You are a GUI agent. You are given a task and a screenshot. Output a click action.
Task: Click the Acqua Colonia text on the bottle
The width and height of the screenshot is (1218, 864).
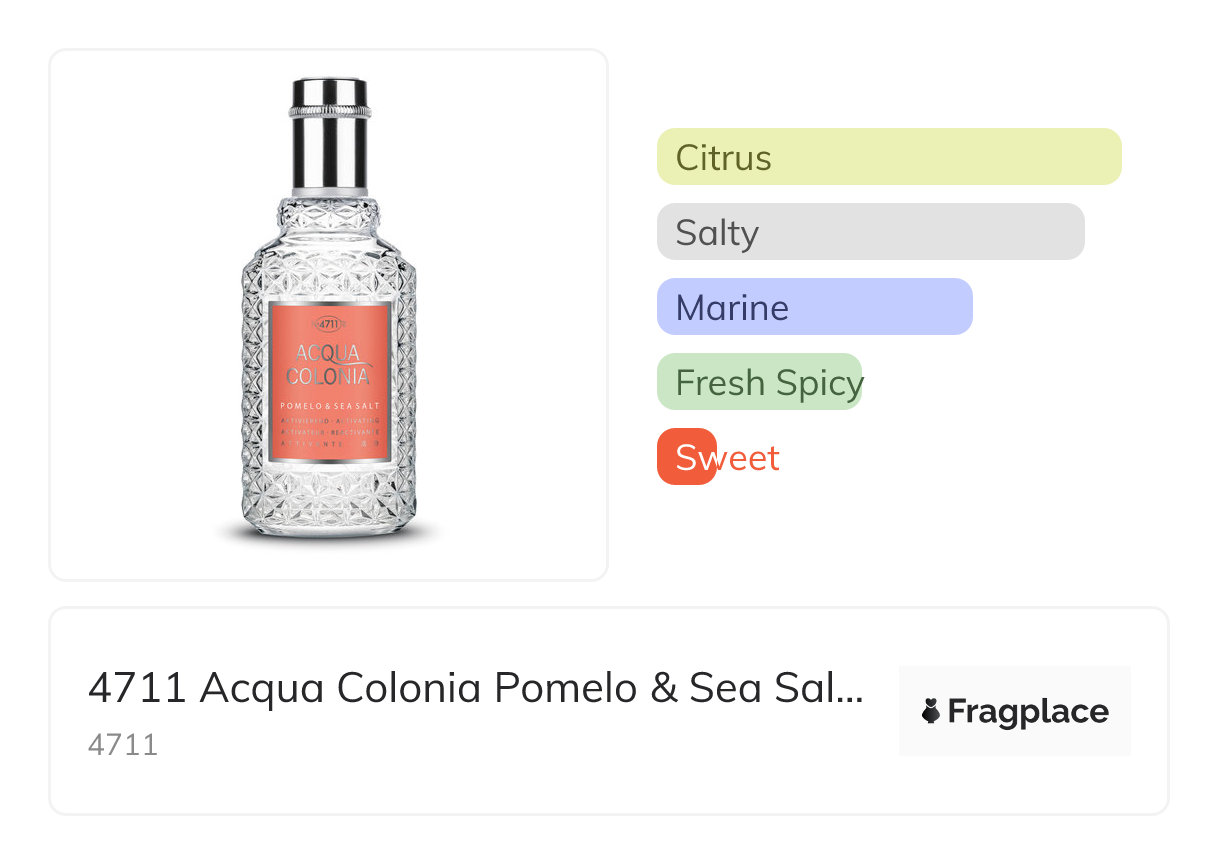coord(329,364)
